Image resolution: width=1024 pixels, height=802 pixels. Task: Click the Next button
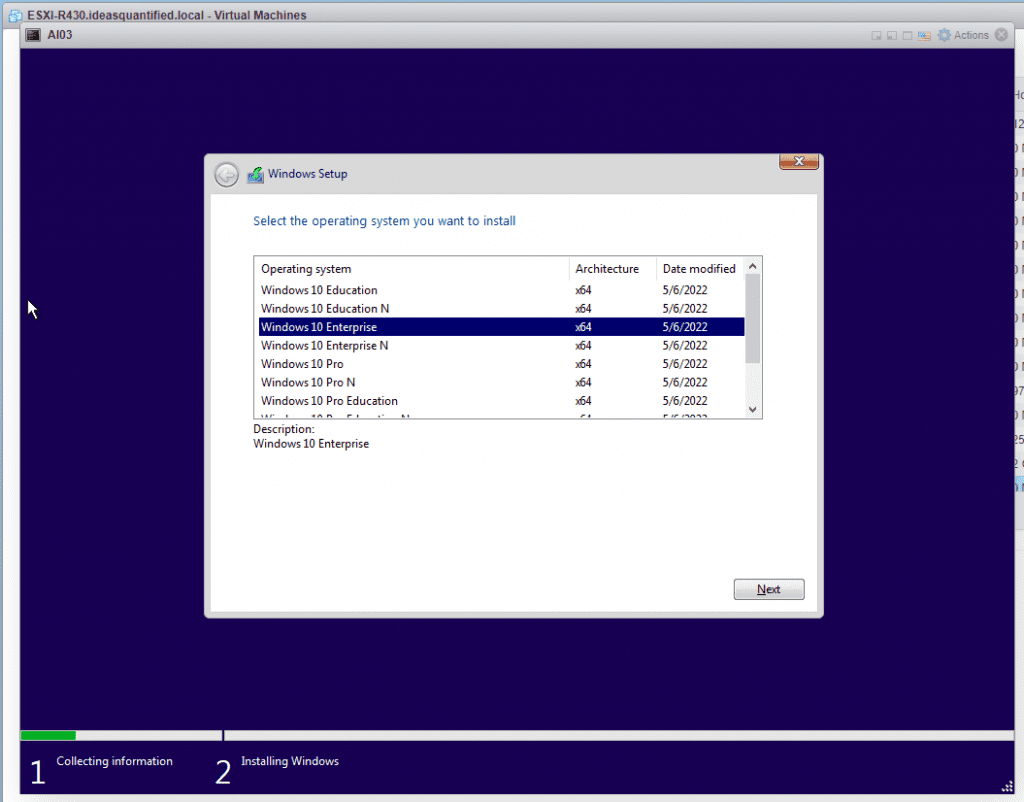[x=769, y=589]
